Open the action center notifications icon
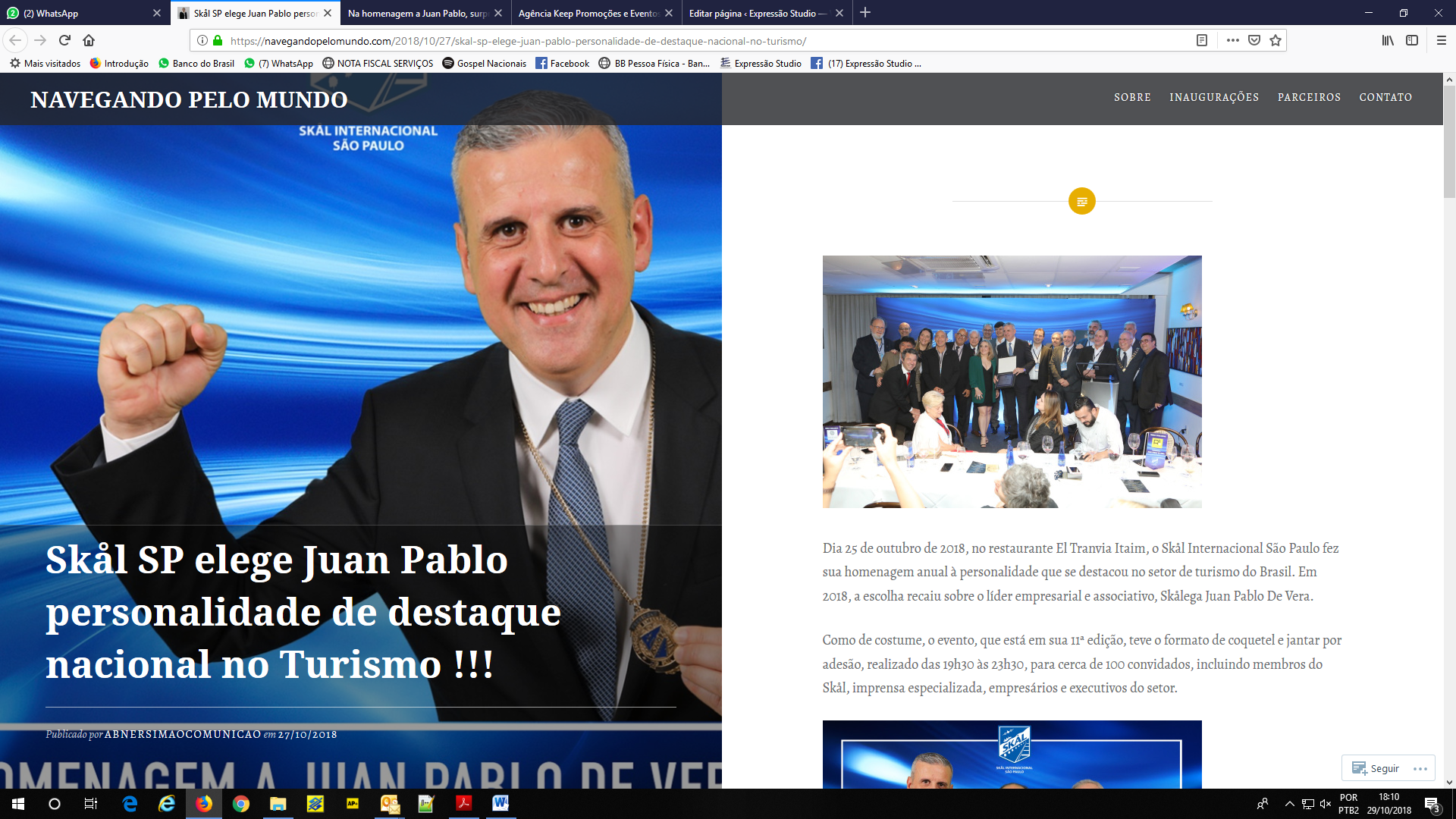The width and height of the screenshot is (1456, 819). (1432, 804)
